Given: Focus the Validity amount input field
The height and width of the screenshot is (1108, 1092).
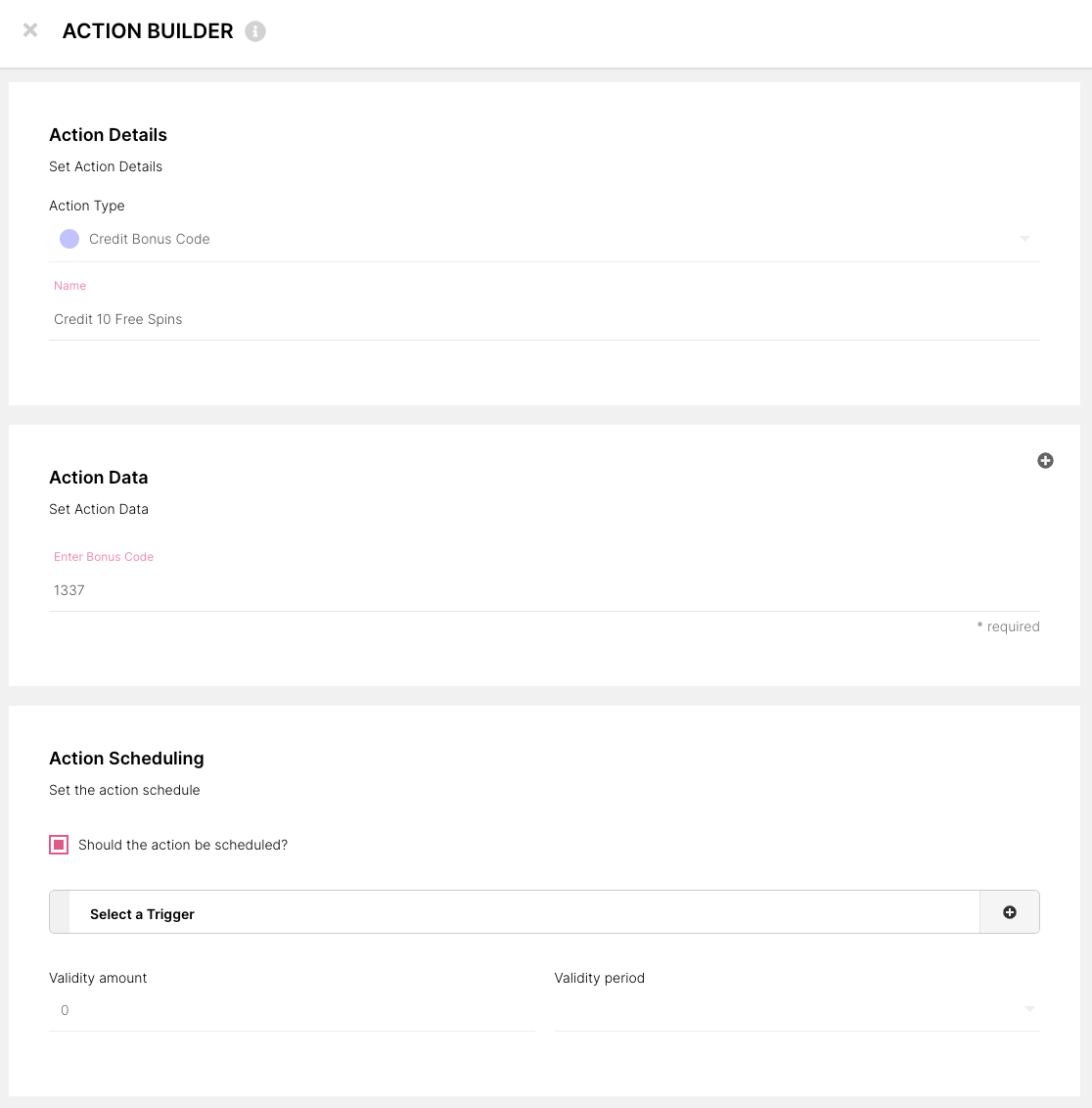Looking at the screenshot, I should pos(291,1010).
